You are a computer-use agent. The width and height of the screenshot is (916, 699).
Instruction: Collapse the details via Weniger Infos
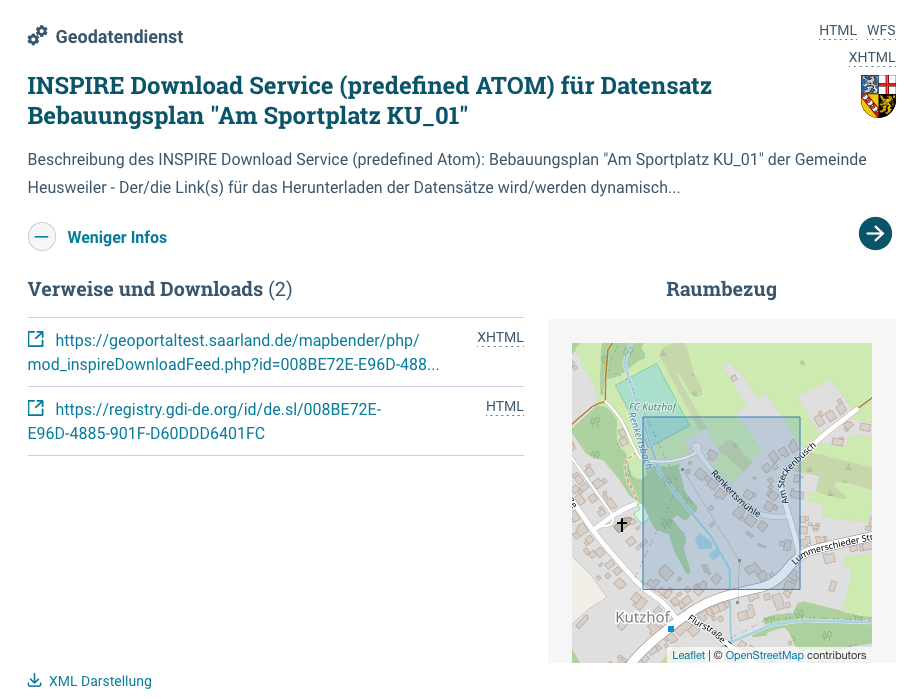117,237
